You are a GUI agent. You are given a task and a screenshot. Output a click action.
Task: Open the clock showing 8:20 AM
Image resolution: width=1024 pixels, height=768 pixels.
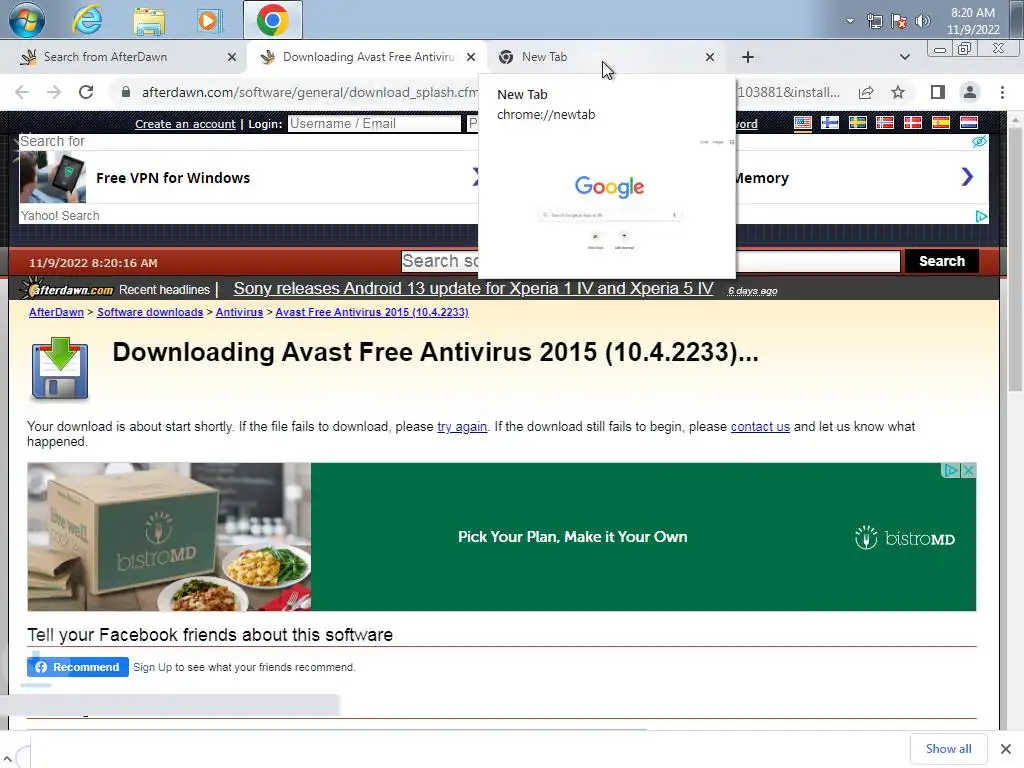[x=973, y=21]
